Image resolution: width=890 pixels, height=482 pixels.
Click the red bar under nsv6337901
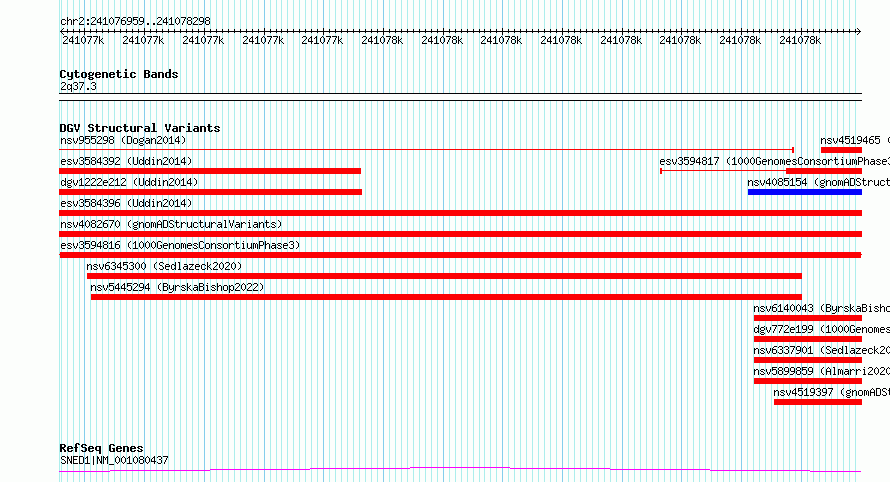(808, 360)
